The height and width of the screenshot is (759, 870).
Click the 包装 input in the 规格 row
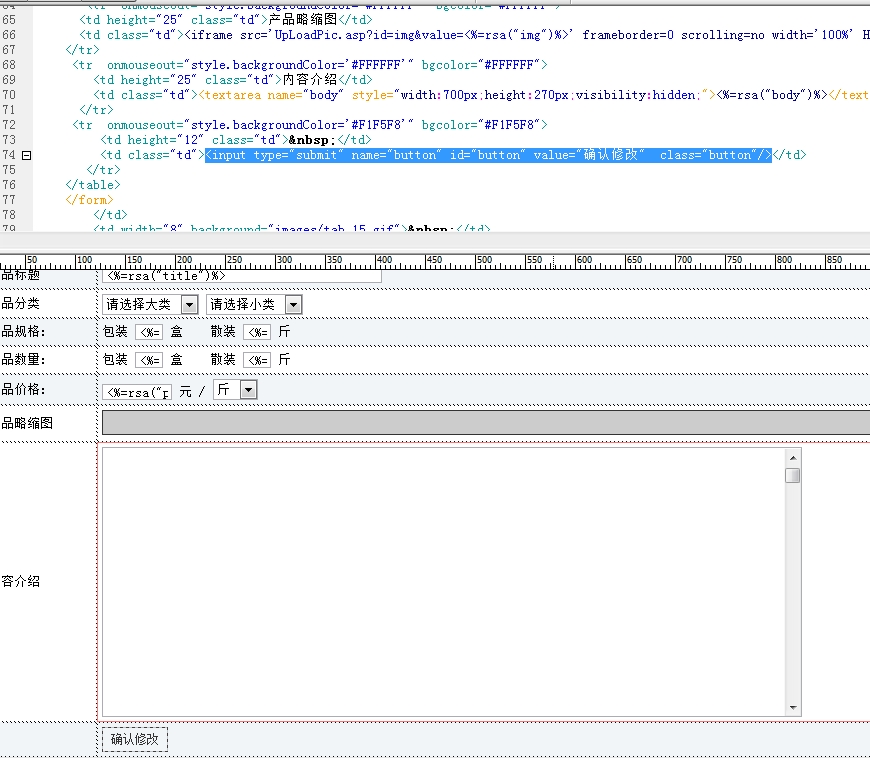[149, 332]
